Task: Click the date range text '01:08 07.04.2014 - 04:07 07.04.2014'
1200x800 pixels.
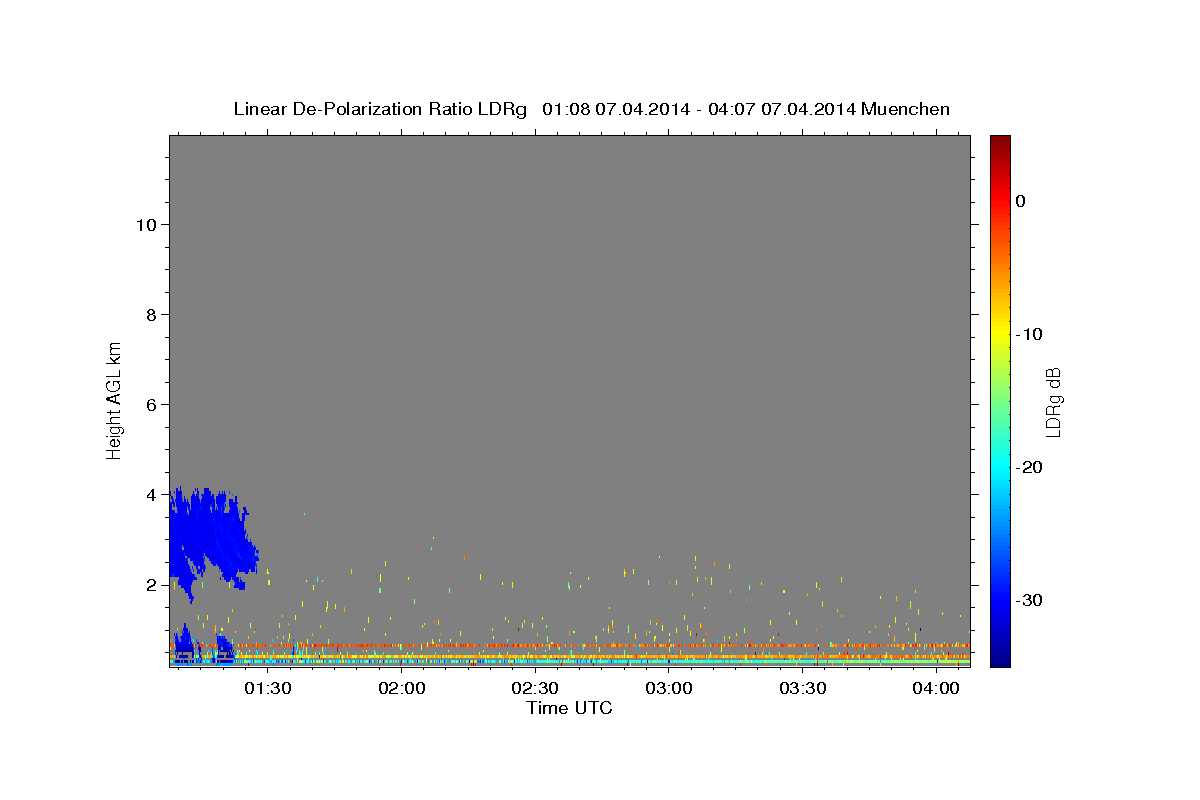Action: (x=698, y=109)
